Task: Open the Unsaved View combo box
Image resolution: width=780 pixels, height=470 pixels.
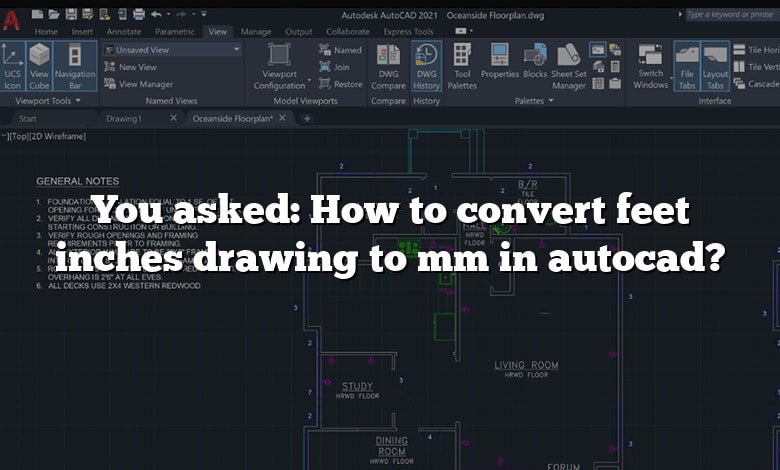Action: (172, 50)
